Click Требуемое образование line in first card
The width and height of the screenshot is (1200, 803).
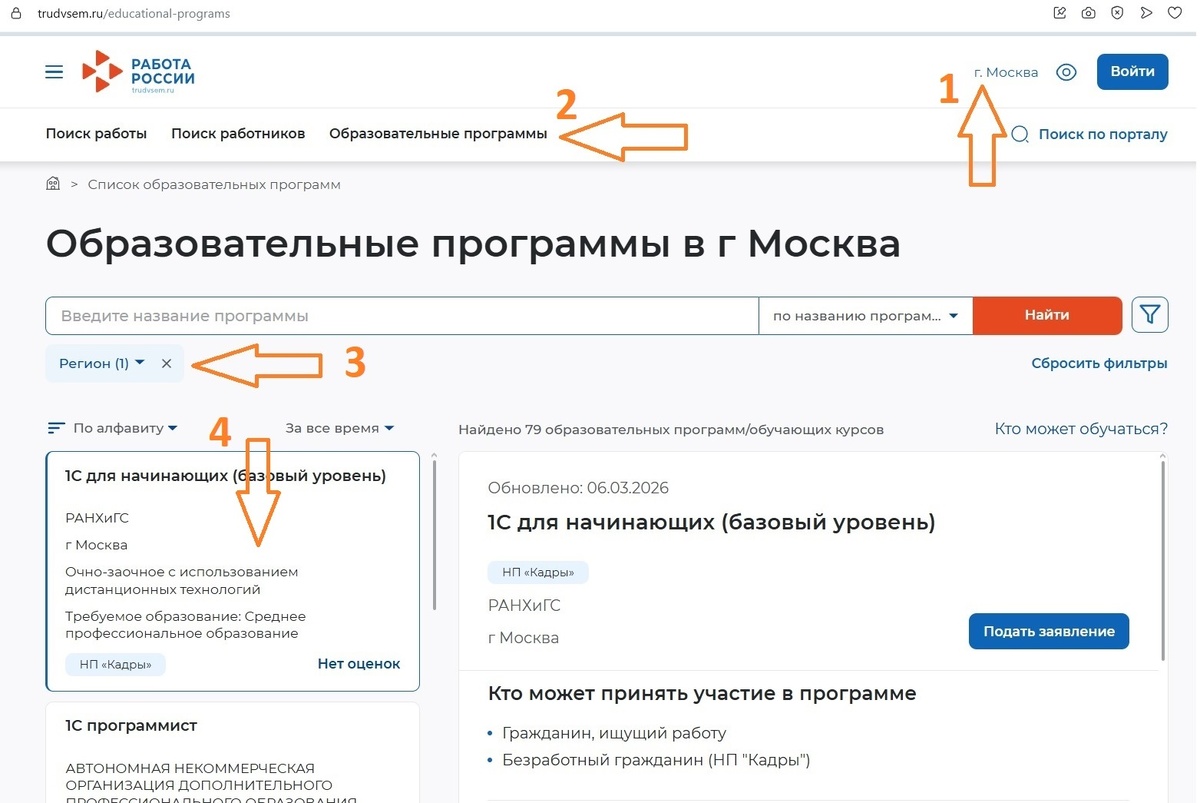coord(185,625)
